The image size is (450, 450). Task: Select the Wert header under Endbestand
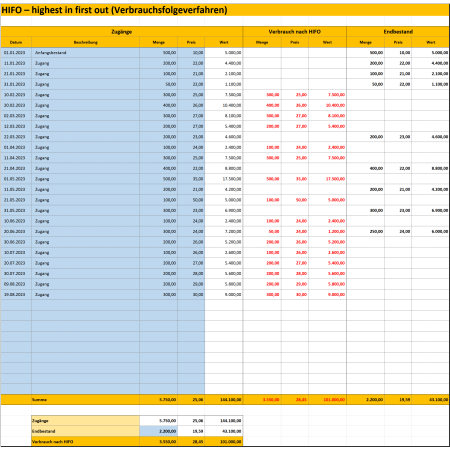[x=431, y=42]
